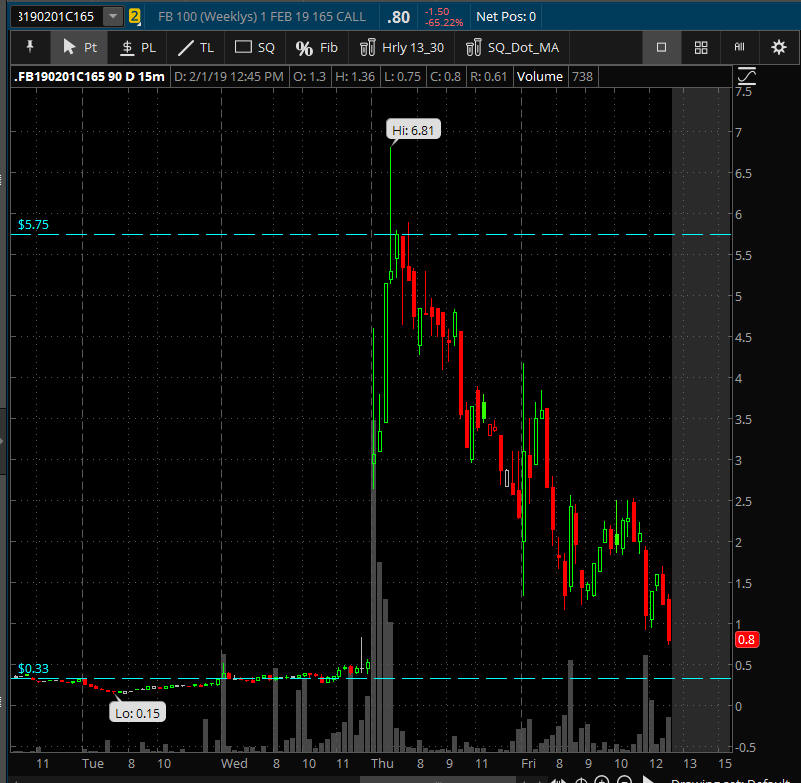This screenshot has width=801, height=783.
Task: Click the Volume study label
Action: 539,77
